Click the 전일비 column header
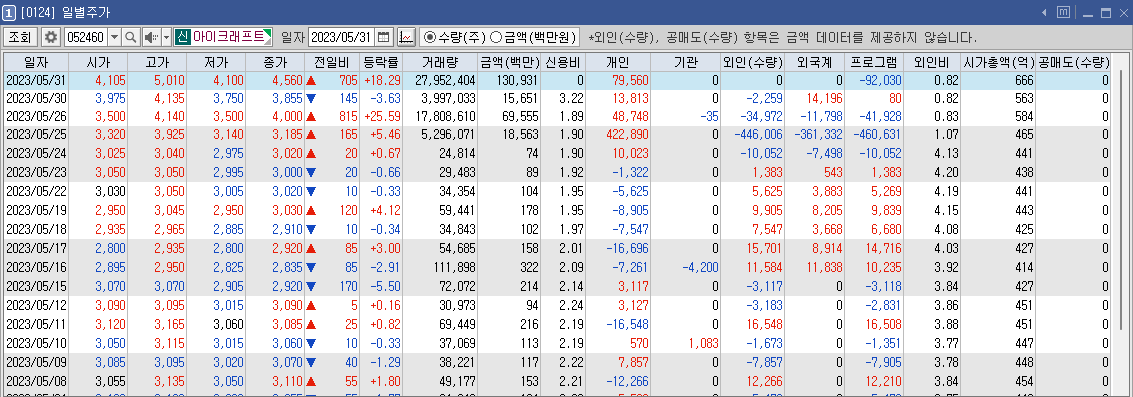This screenshot has width=1133, height=397. click(x=332, y=62)
